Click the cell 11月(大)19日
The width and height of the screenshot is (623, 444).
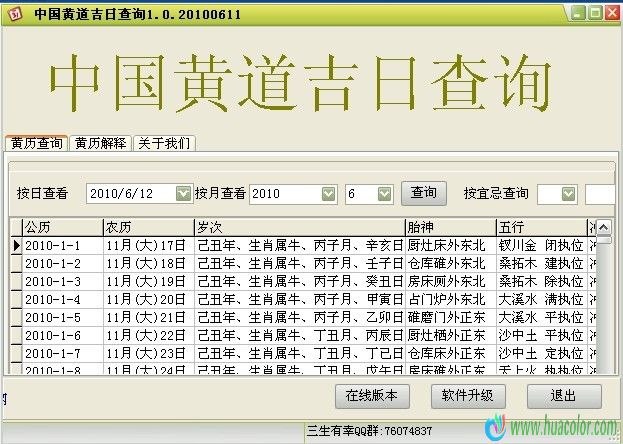coord(149,281)
